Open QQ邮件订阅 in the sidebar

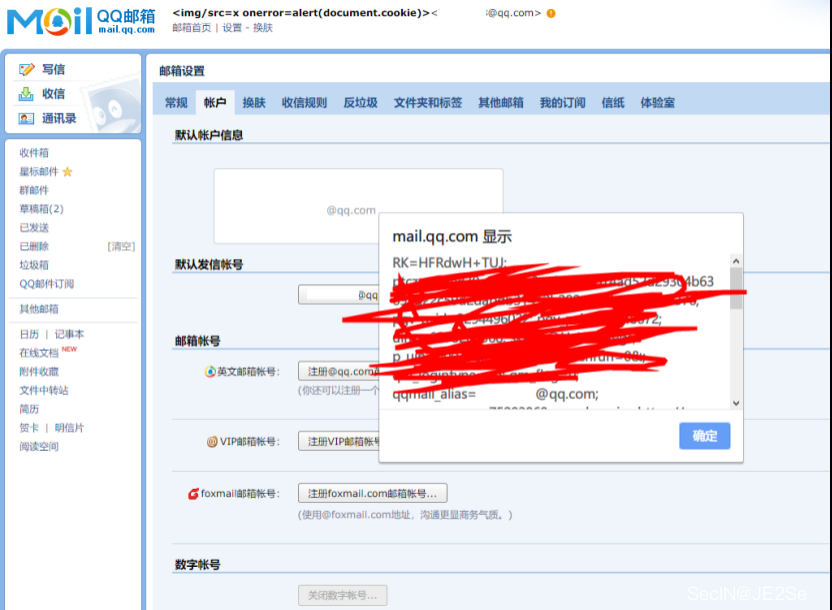click(47, 284)
